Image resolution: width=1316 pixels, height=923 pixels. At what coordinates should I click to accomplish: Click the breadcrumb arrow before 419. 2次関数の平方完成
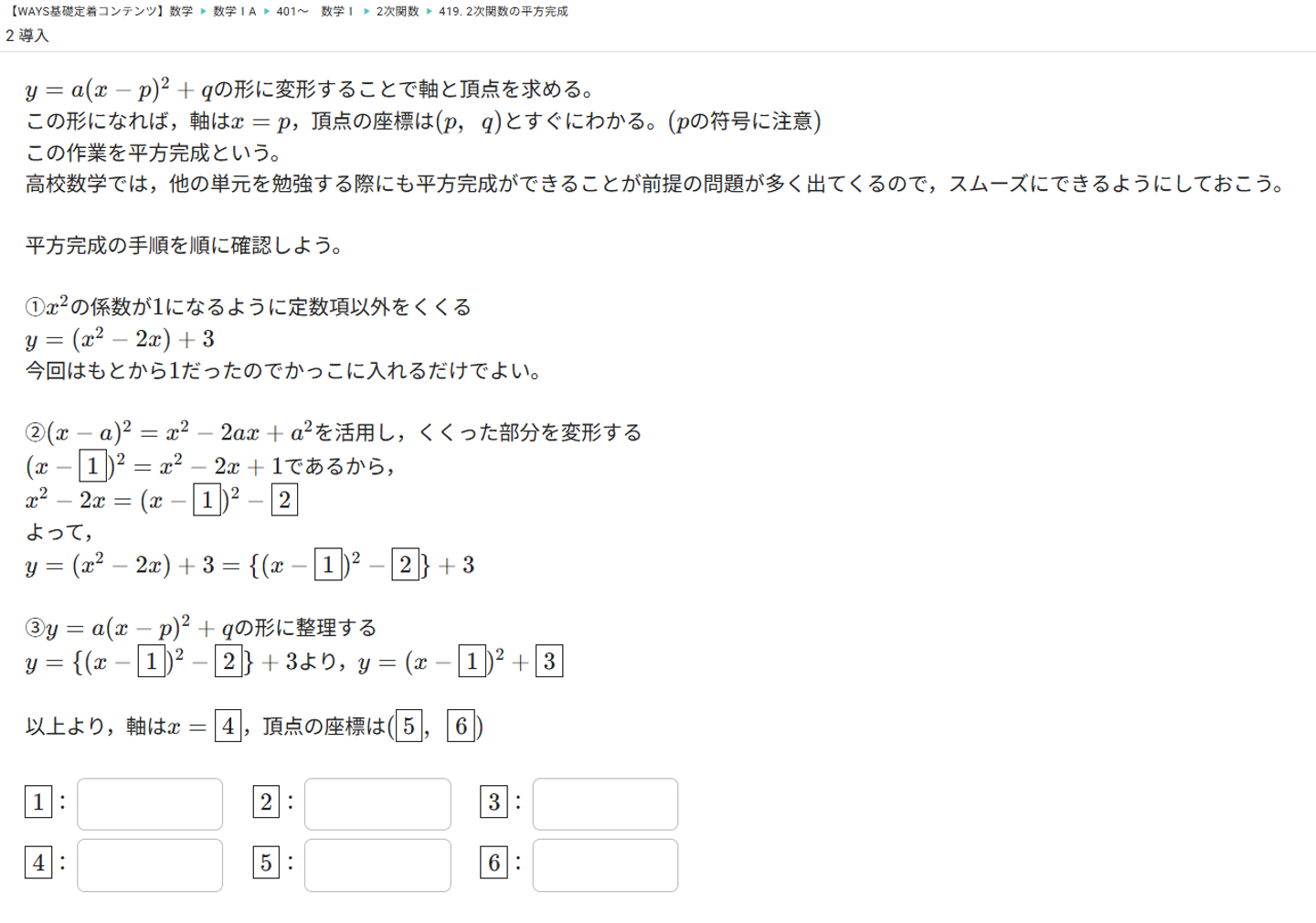[x=429, y=12]
